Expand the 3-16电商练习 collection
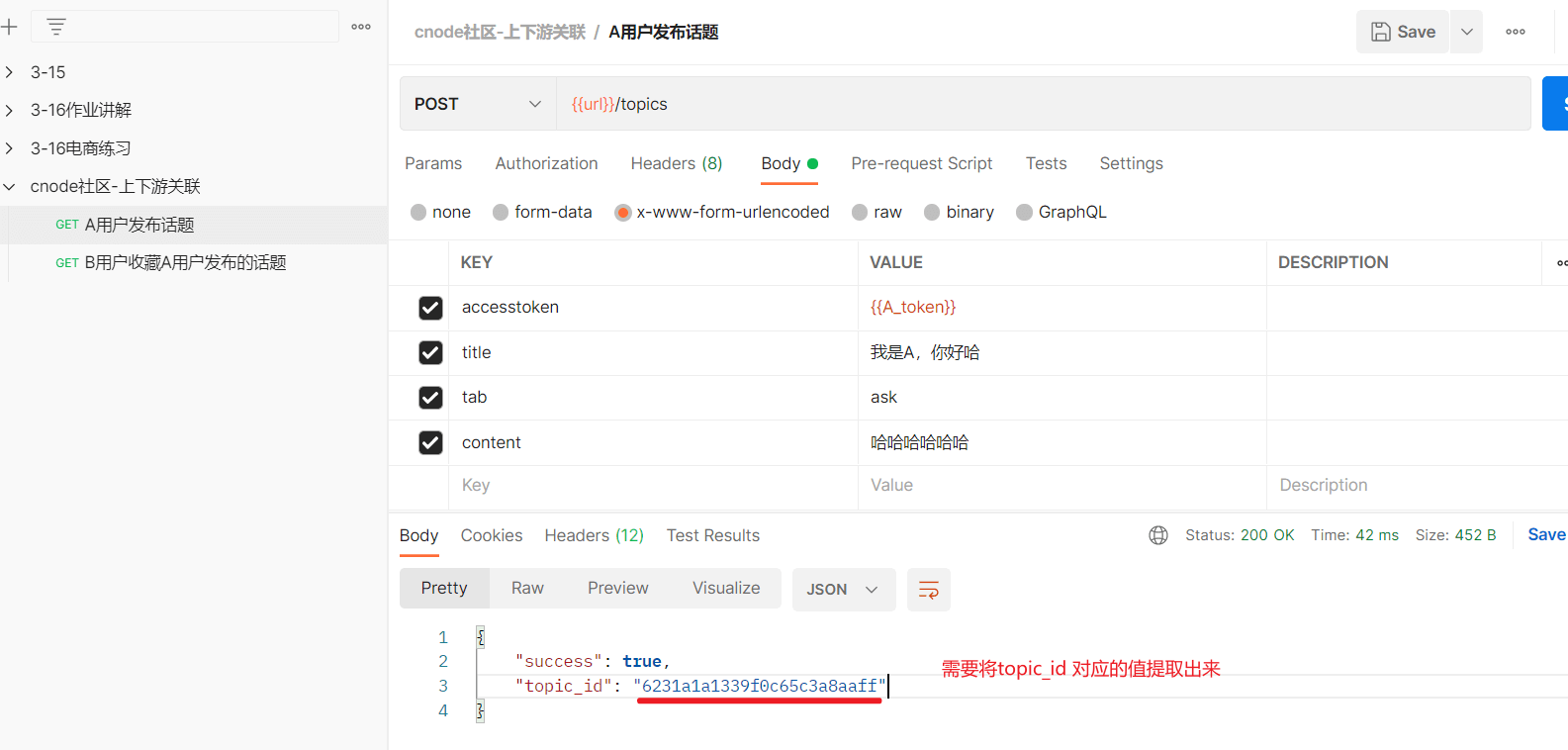Screen dimensions: 1568x750 click(x=10, y=148)
